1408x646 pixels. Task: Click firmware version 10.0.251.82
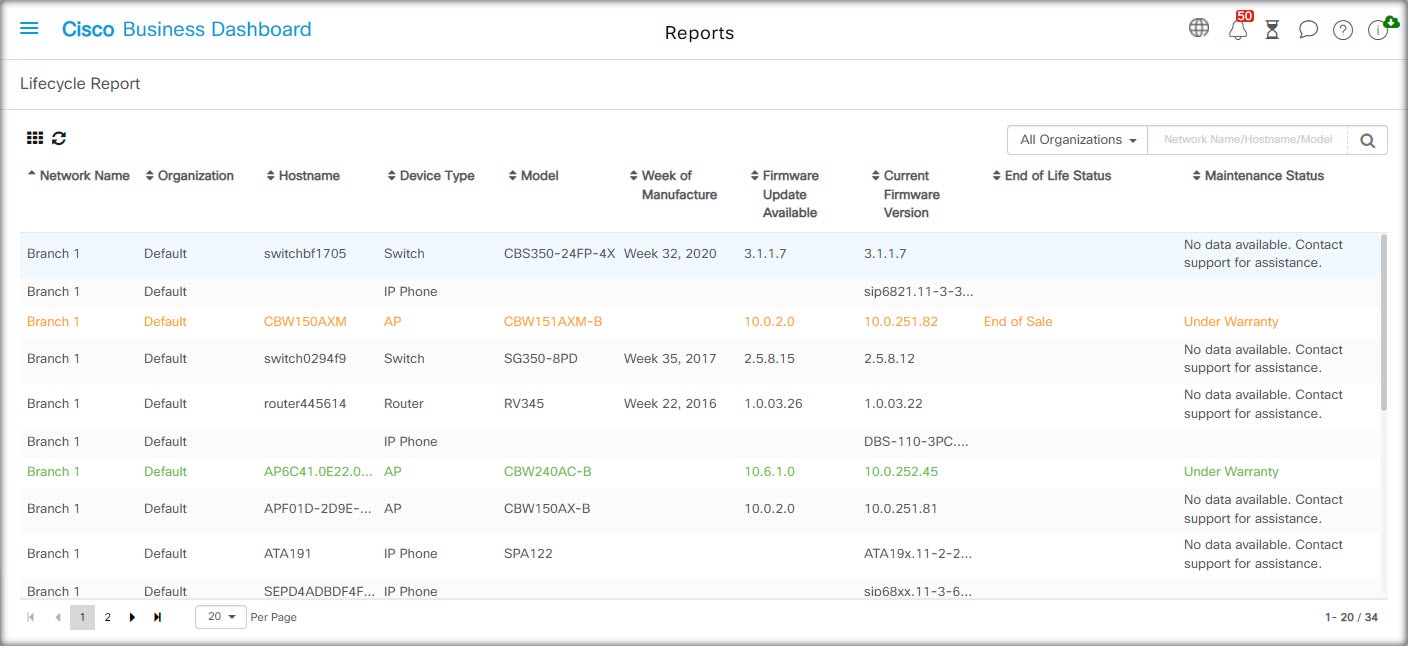tap(901, 322)
